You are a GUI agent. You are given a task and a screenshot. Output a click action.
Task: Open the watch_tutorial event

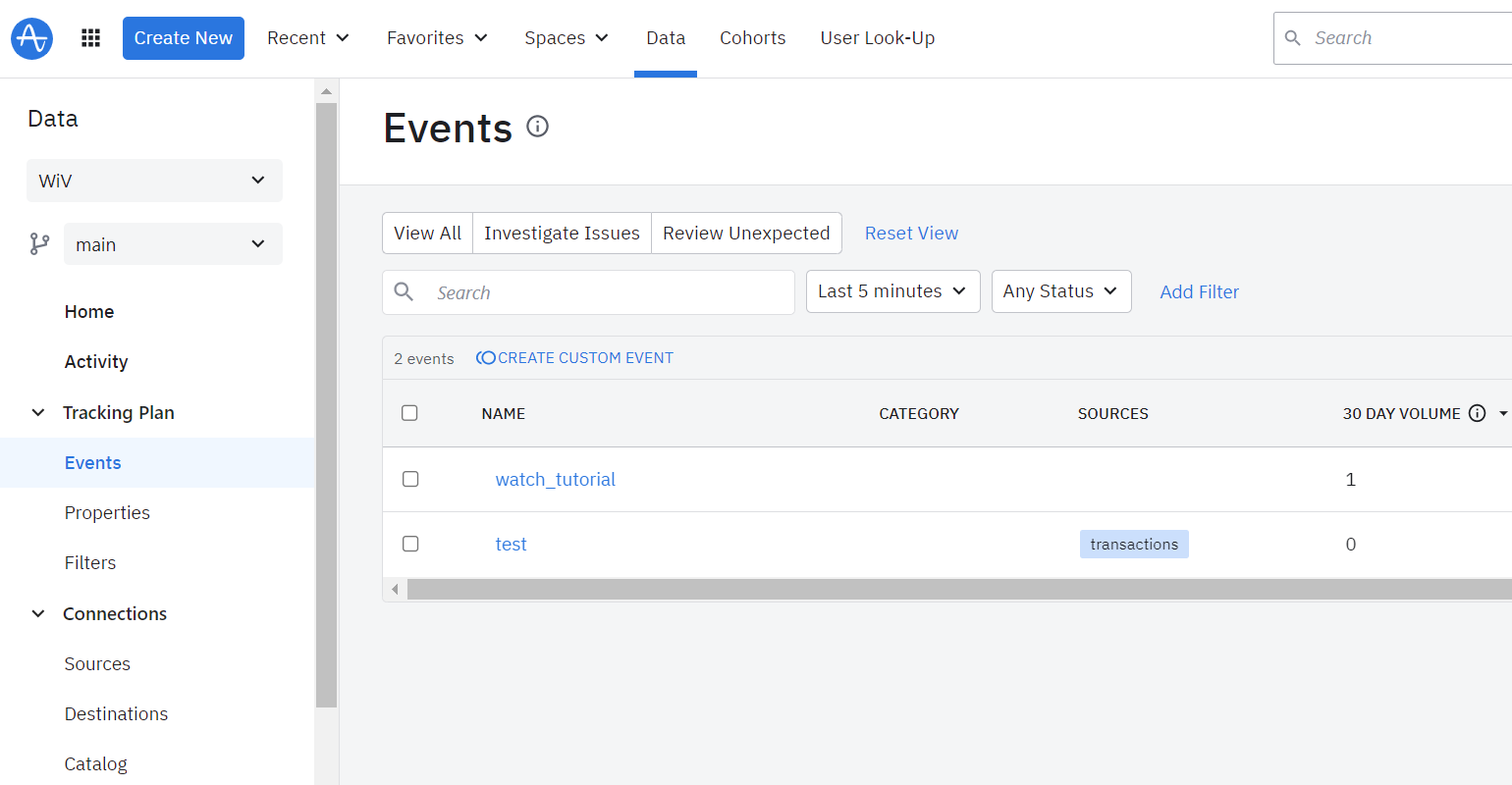pos(556,479)
